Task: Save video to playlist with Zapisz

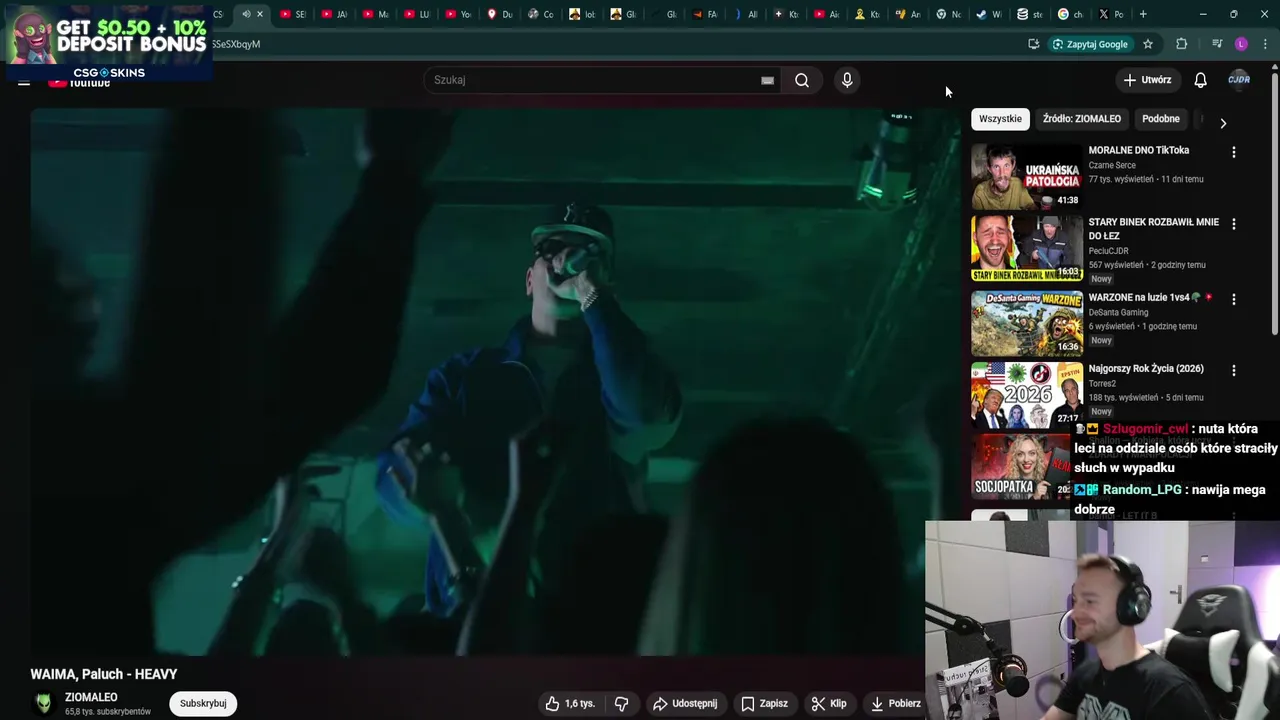Action: click(764, 703)
